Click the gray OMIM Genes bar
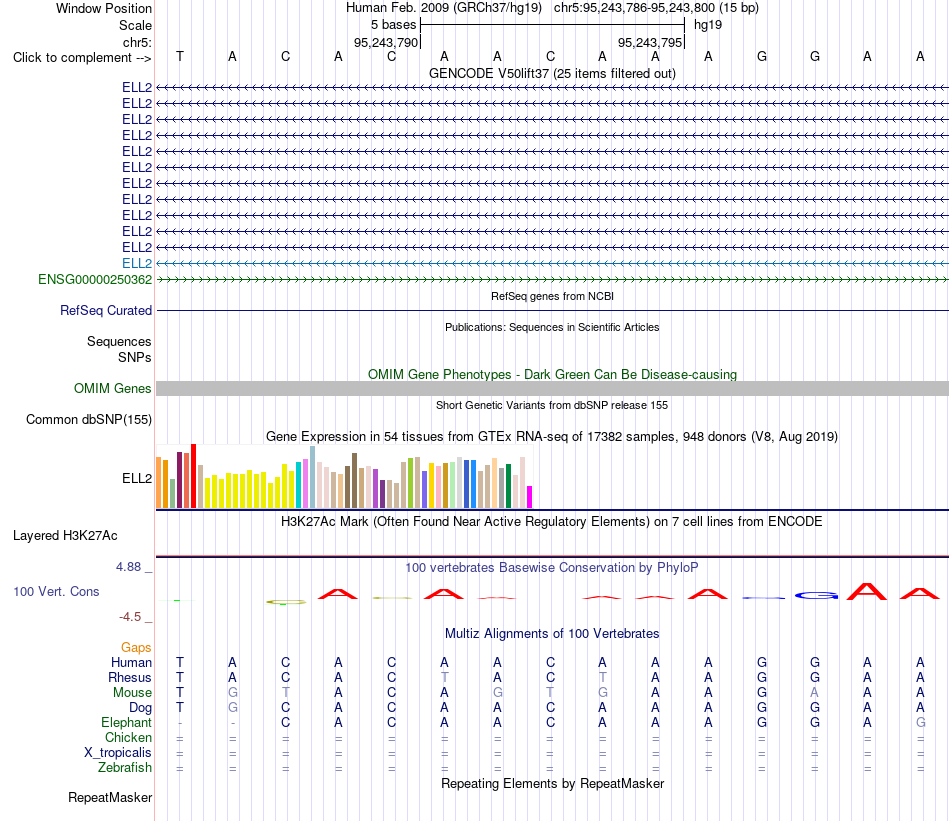This screenshot has height=821, width=950. 552,388
